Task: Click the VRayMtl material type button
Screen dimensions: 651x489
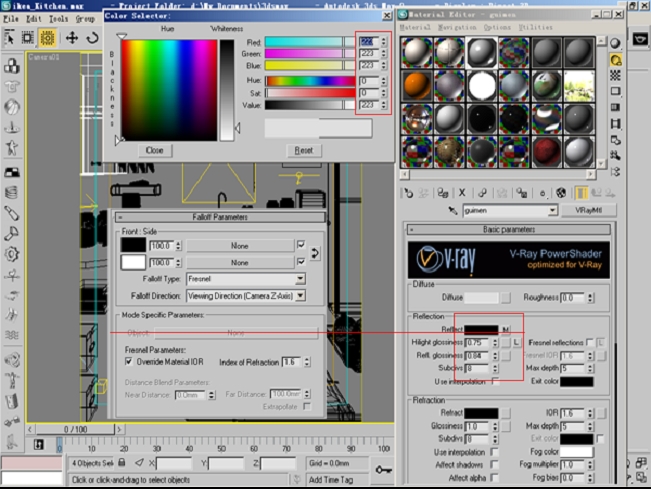Action: coord(587,211)
